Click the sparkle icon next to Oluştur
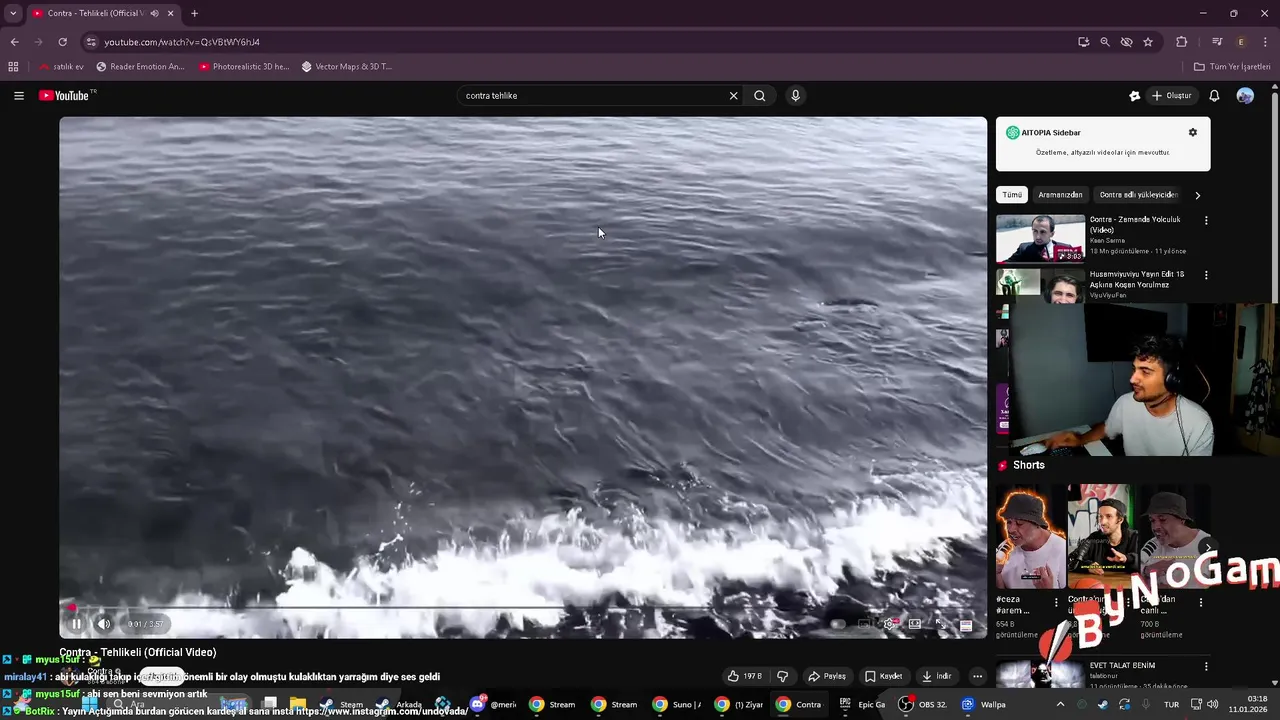1280x720 pixels. 1134,96
